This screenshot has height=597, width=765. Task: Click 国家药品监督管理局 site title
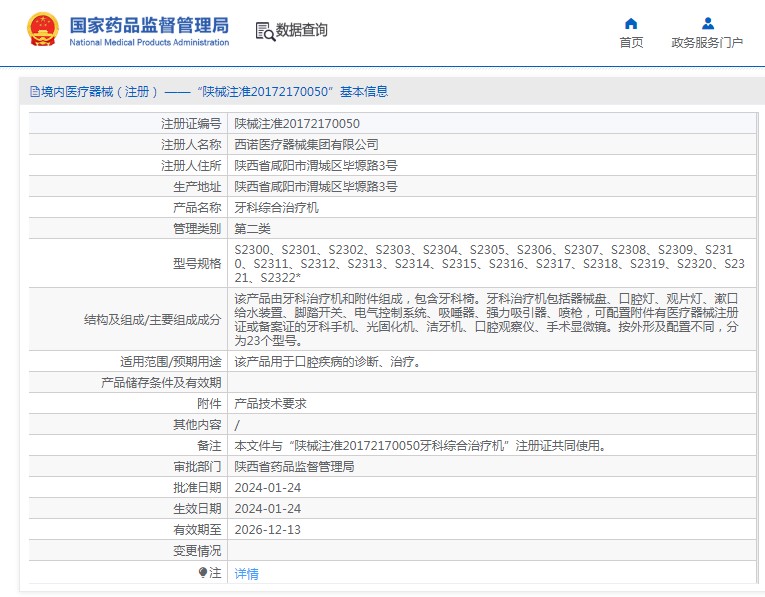(x=149, y=25)
